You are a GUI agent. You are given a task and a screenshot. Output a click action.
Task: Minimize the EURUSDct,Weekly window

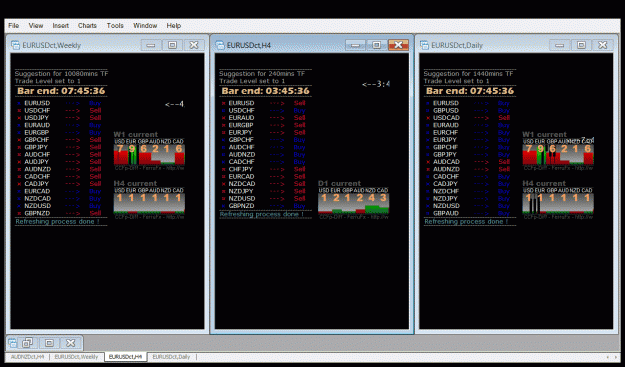151,45
